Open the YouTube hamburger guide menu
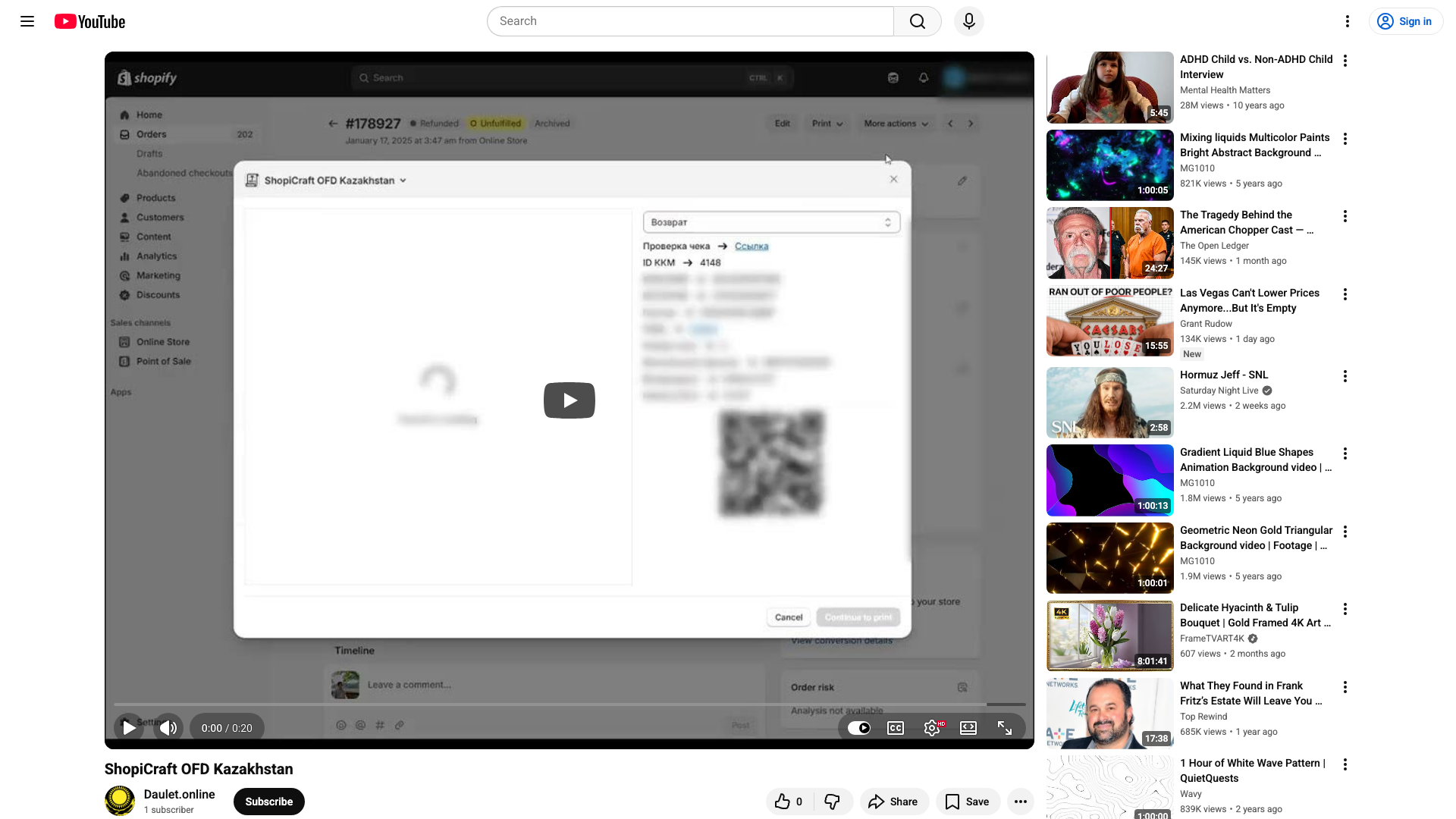Viewport: 1456px width, 819px height. click(27, 21)
